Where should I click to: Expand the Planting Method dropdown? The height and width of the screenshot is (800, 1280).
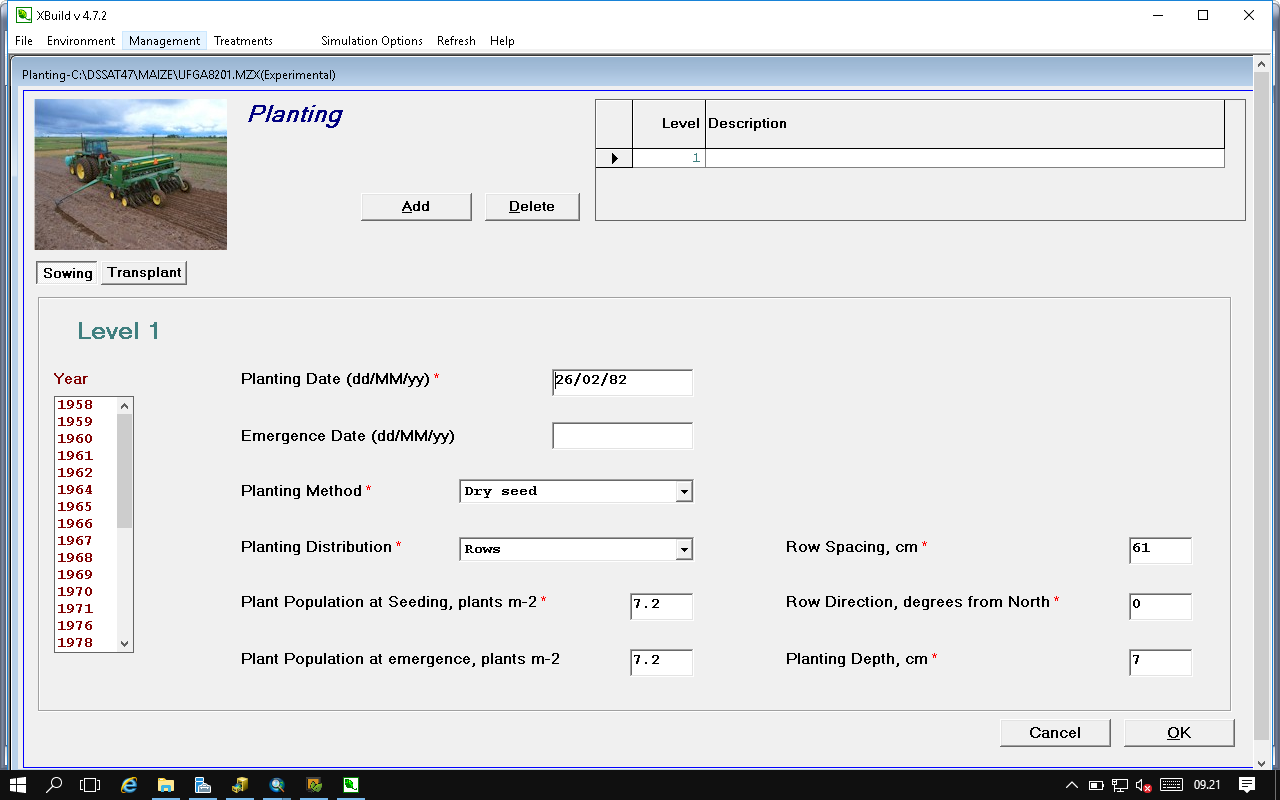(x=684, y=491)
